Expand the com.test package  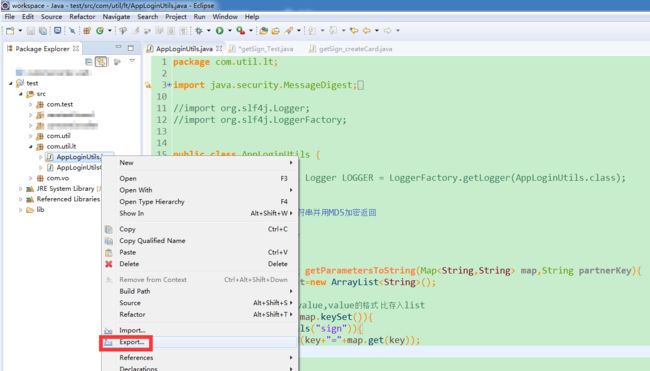point(30,104)
